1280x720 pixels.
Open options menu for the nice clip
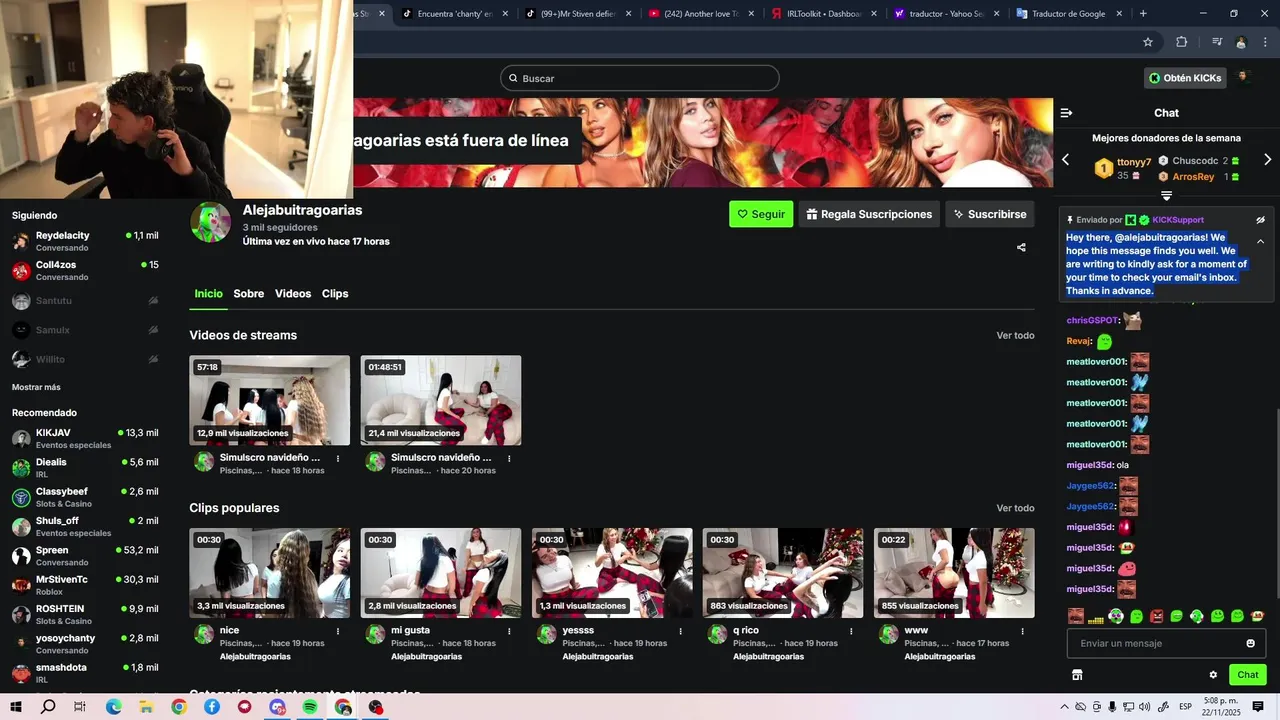(338, 632)
